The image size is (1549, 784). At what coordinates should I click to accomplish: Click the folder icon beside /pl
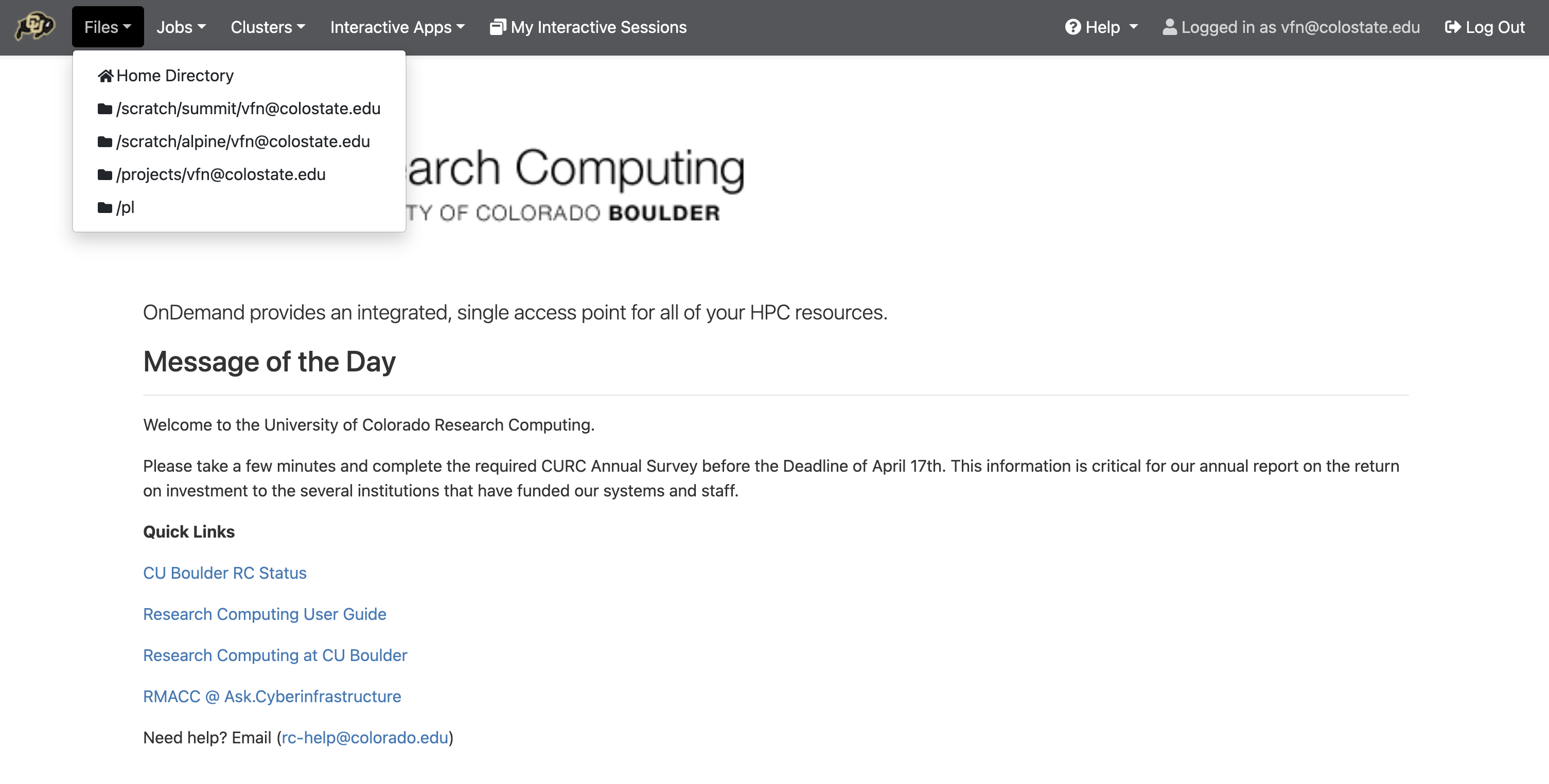(104, 208)
